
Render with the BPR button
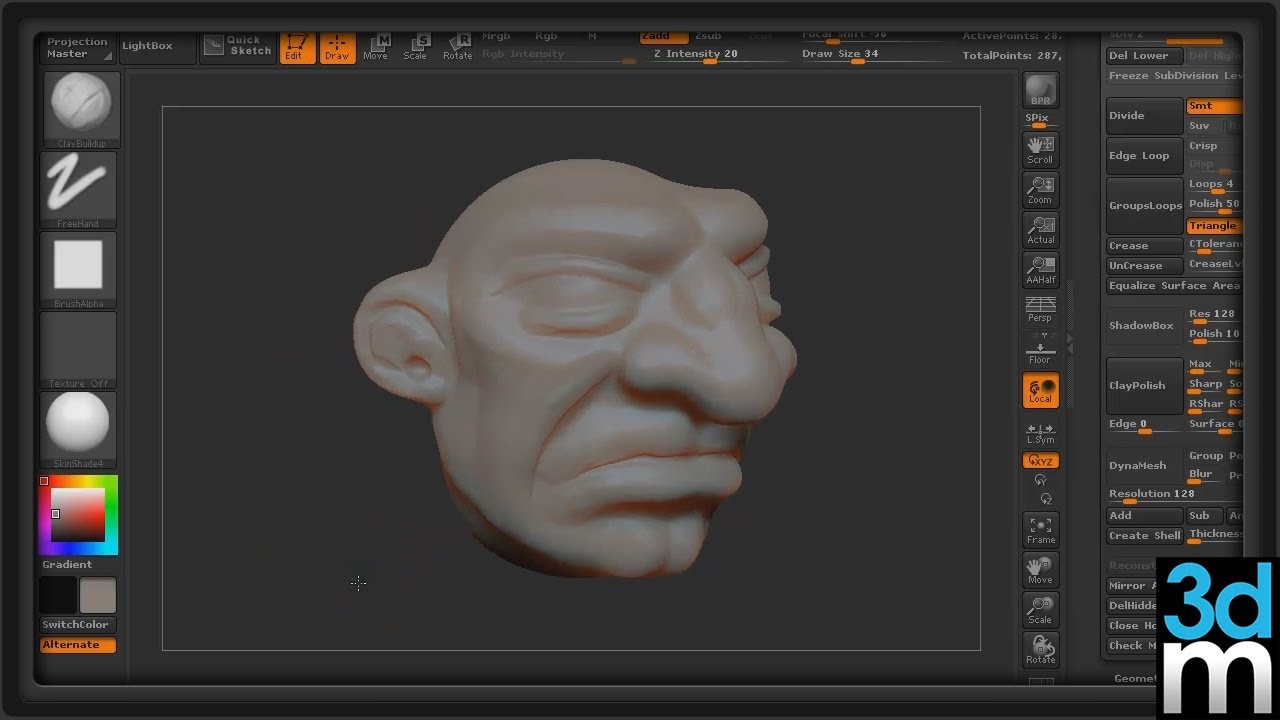(1041, 91)
